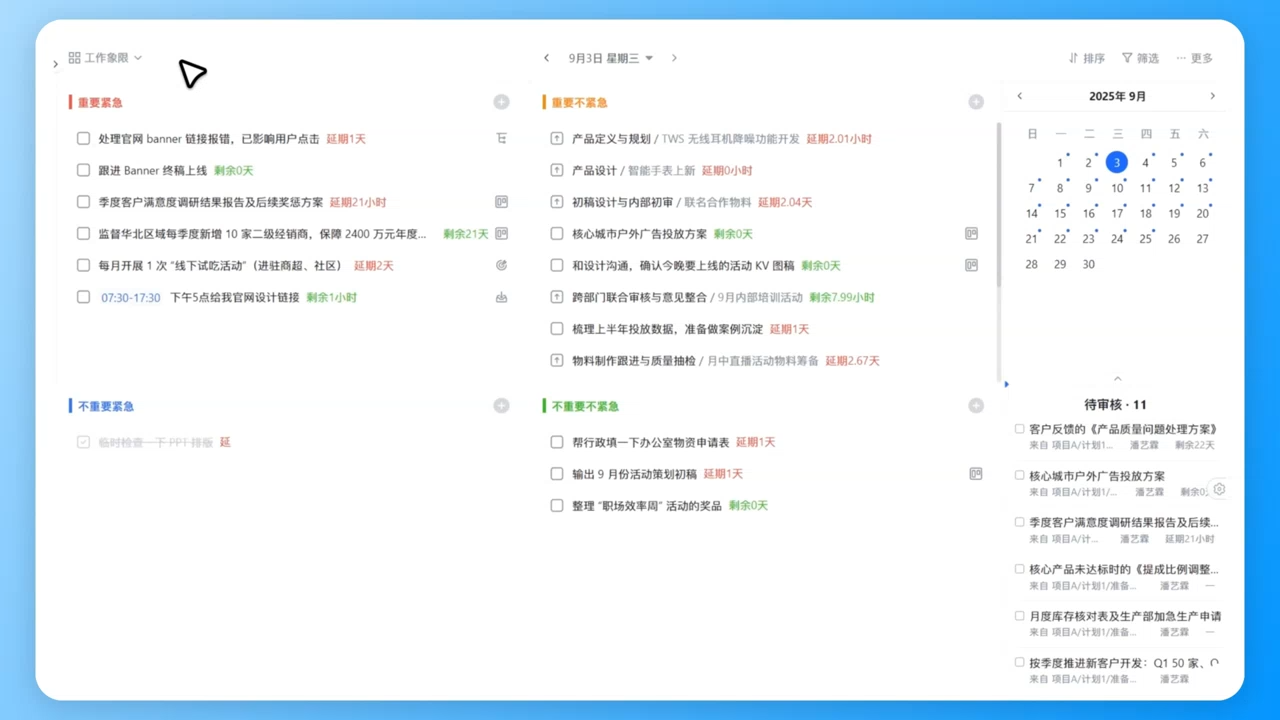The image size is (1280, 720).
Task: Open the 排序 sort menu
Action: (1086, 58)
